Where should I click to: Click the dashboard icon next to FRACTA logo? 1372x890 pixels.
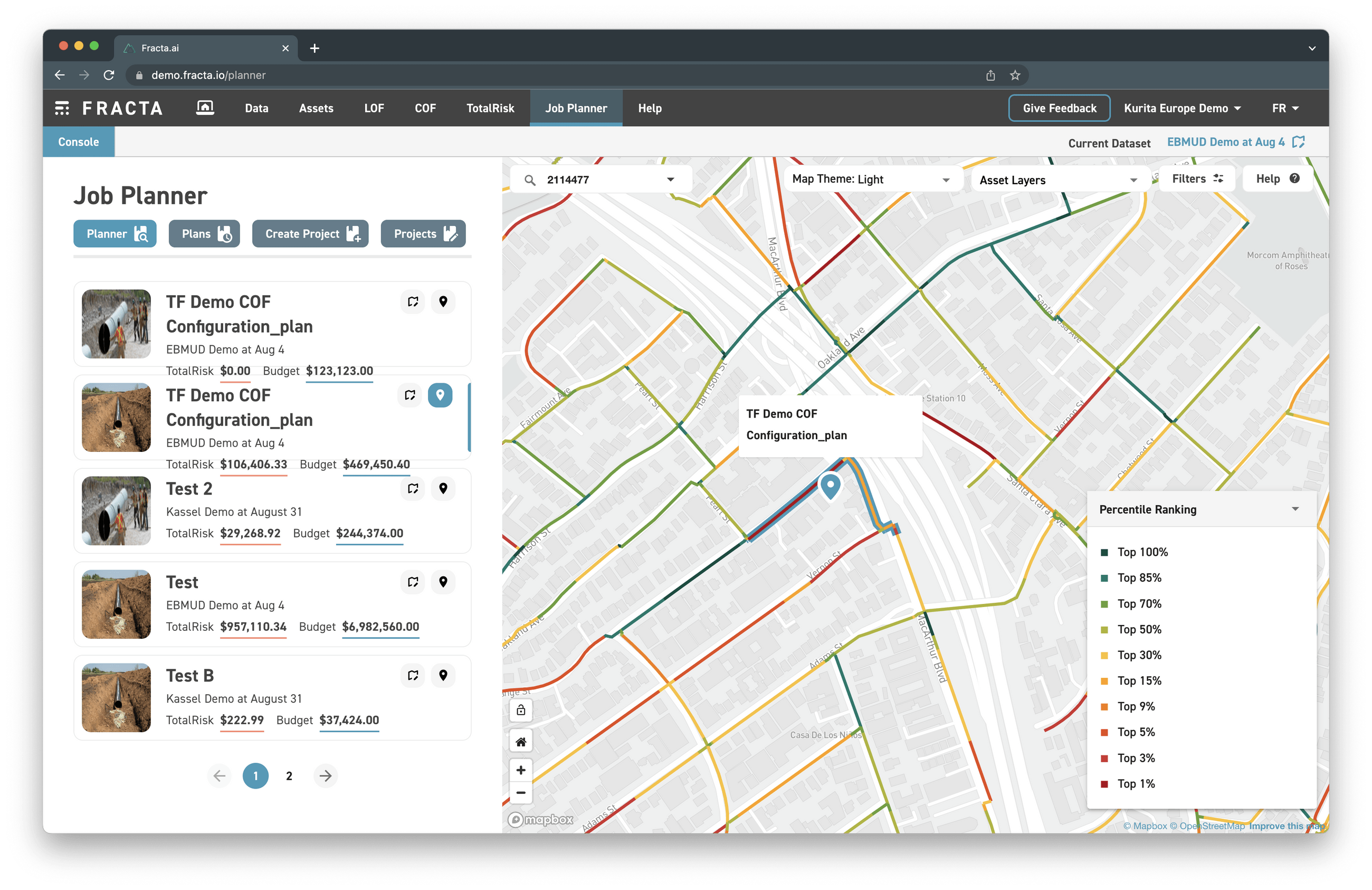click(205, 108)
